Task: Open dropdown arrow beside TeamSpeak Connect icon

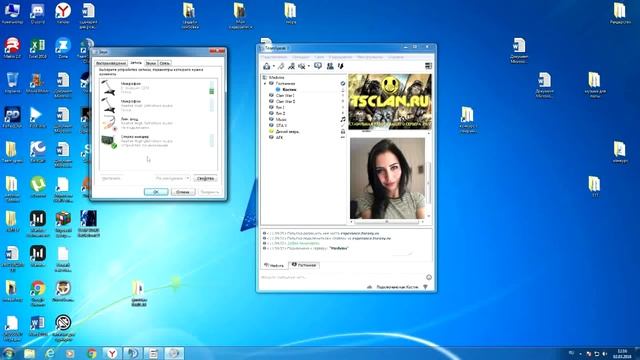Action: click(273, 66)
